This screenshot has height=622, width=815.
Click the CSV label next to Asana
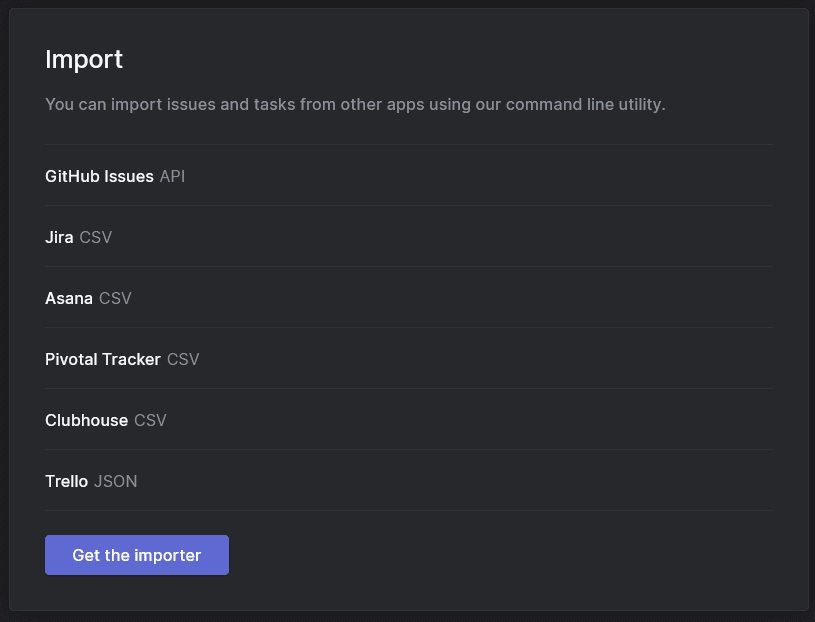(x=115, y=298)
